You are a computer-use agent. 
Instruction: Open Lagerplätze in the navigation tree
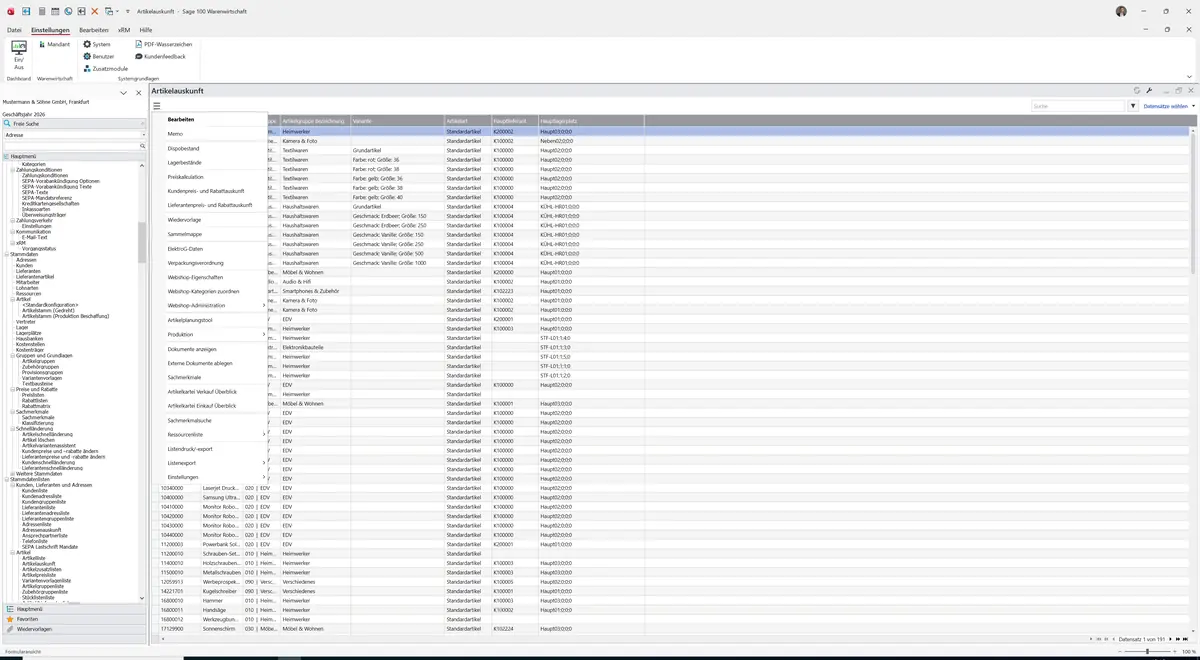click(30, 332)
